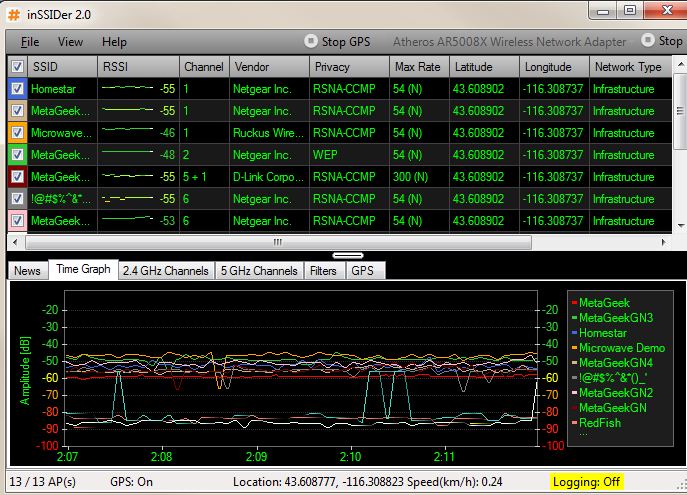Click Microwave Demo entry in graph legend
Image resolution: width=687 pixels, height=495 pixels.
click(621, 348)
